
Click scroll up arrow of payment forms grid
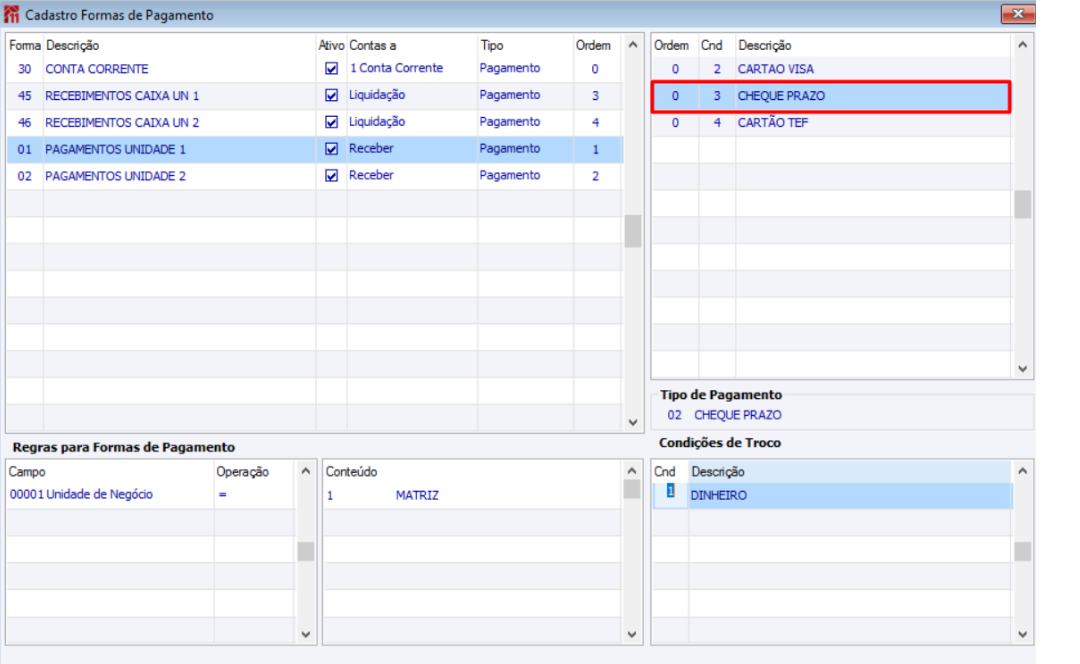(x=633, y=45)
